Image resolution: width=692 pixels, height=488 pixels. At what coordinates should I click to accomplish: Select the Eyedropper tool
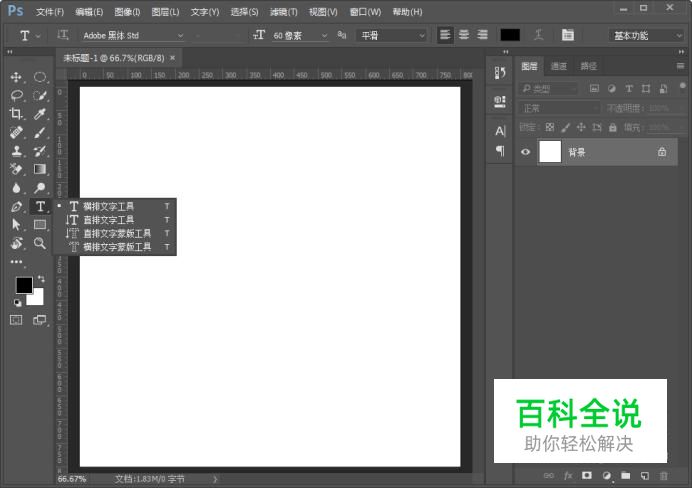tap(40, 114)
